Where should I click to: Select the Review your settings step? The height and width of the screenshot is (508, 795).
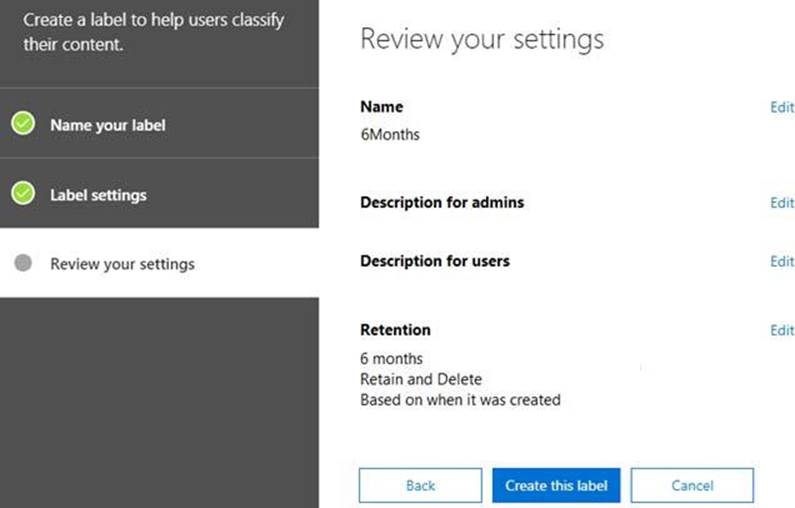pos(122,264)
